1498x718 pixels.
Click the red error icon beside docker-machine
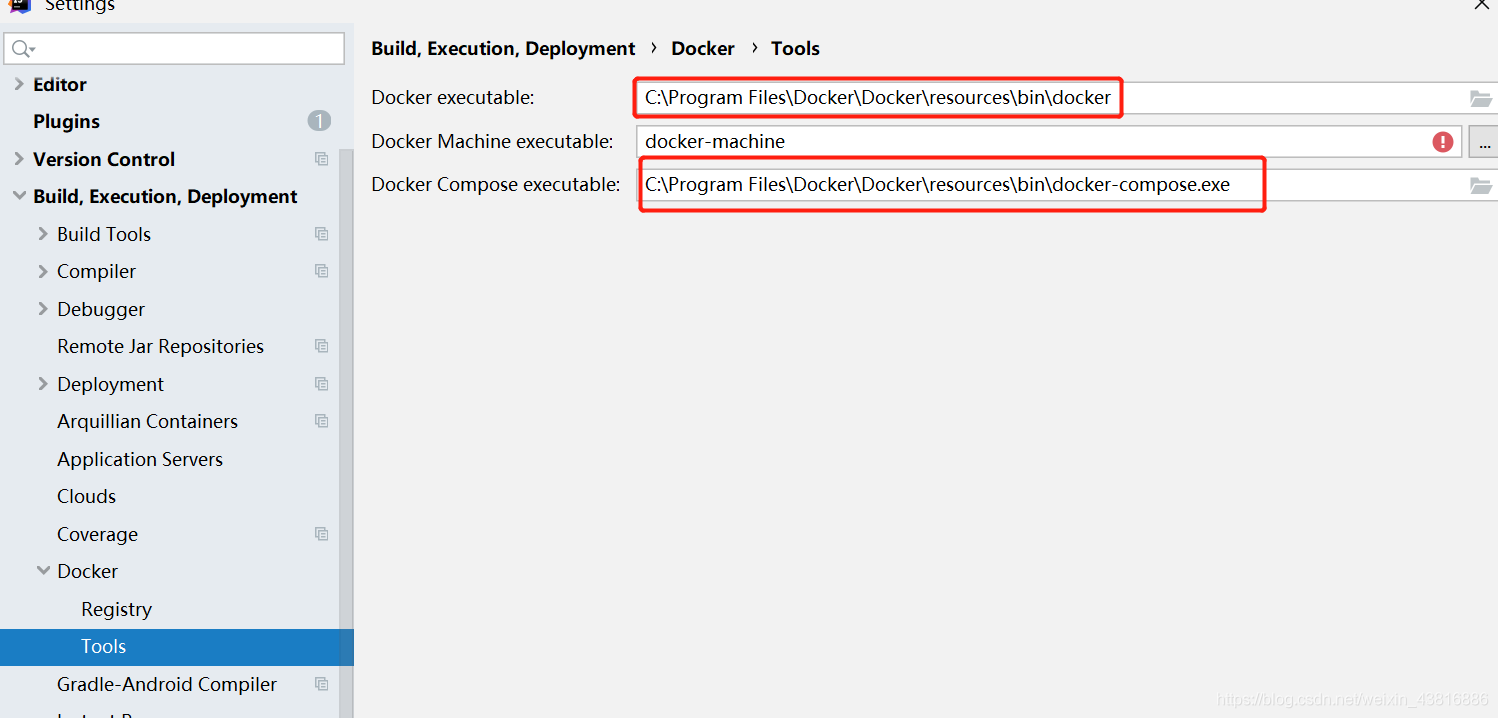(1442, 141)
